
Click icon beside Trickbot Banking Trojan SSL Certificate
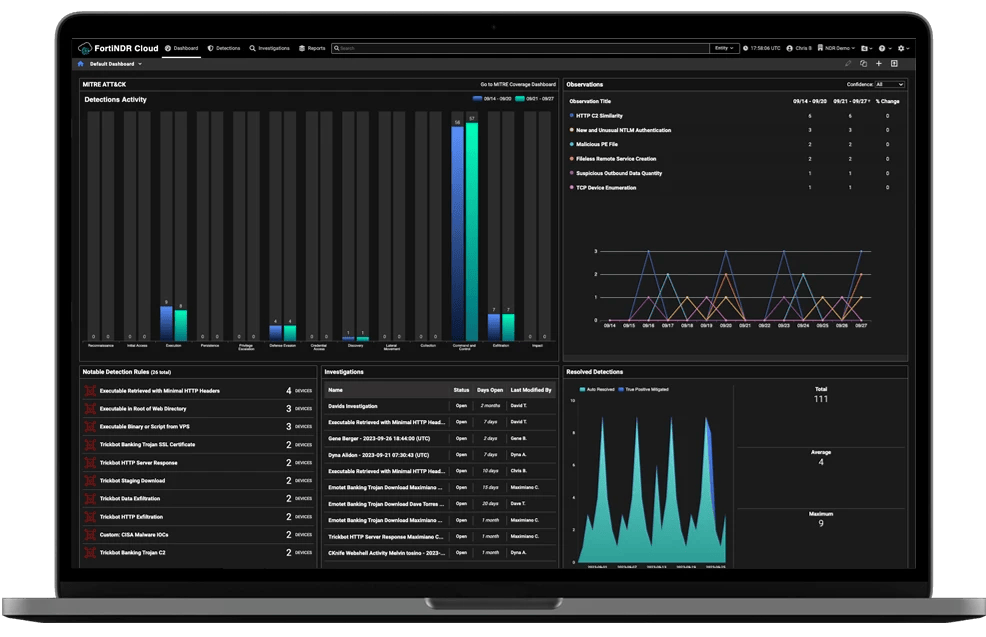point(91,445)
